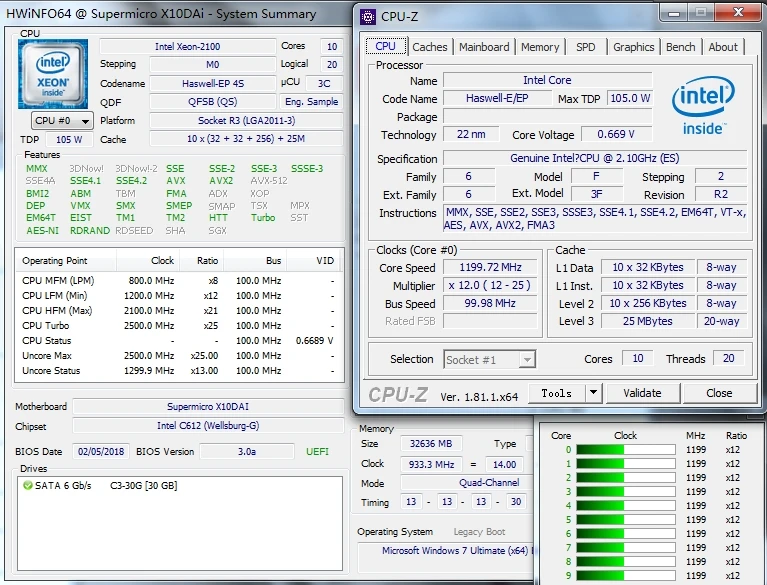Open the CPU #0 selector dropdown

coord(62,121)
